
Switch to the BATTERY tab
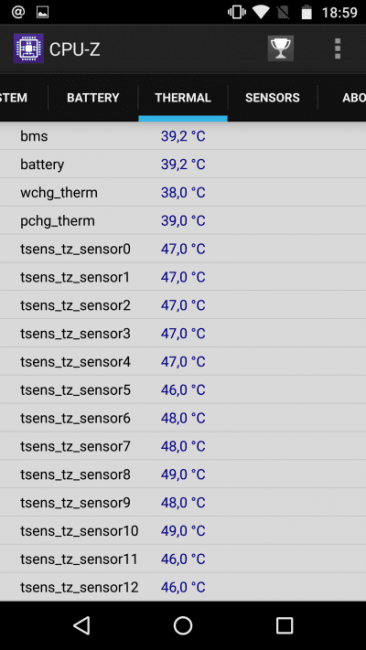click(x=93, y=98)
